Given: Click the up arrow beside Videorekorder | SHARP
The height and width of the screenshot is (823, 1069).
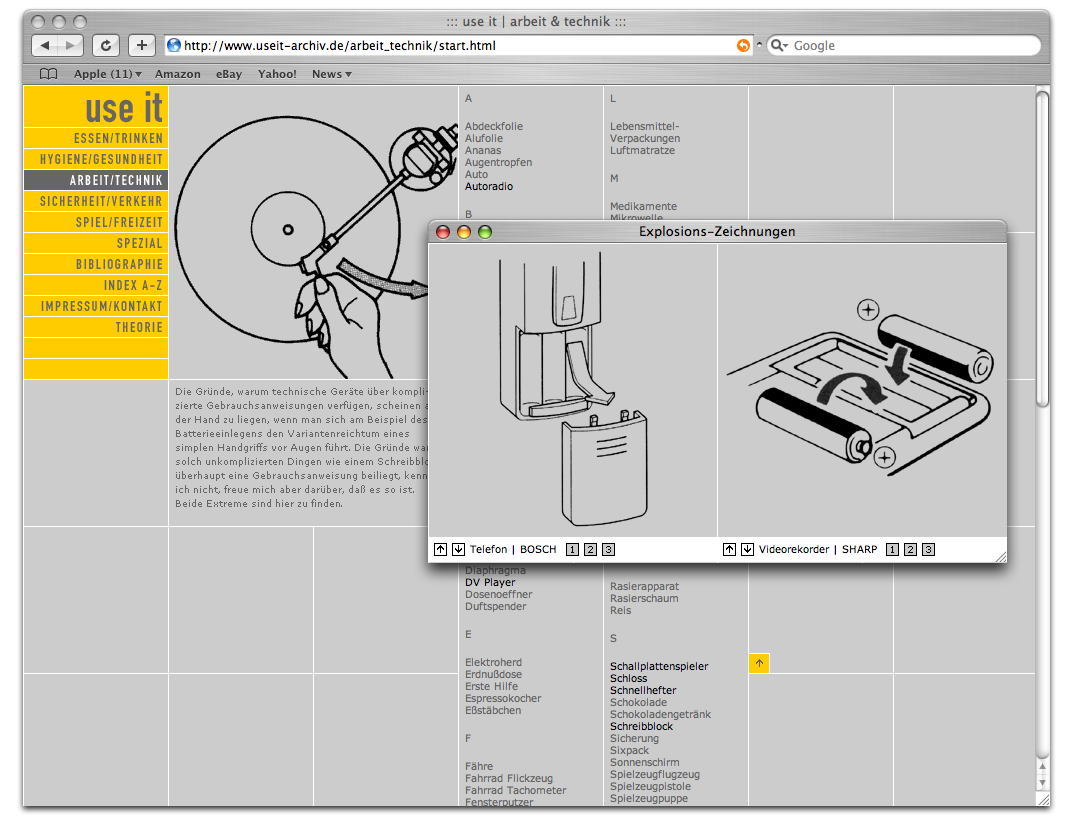Looking at the screenshot, I should pyautogui.click(x=729, y=550).
